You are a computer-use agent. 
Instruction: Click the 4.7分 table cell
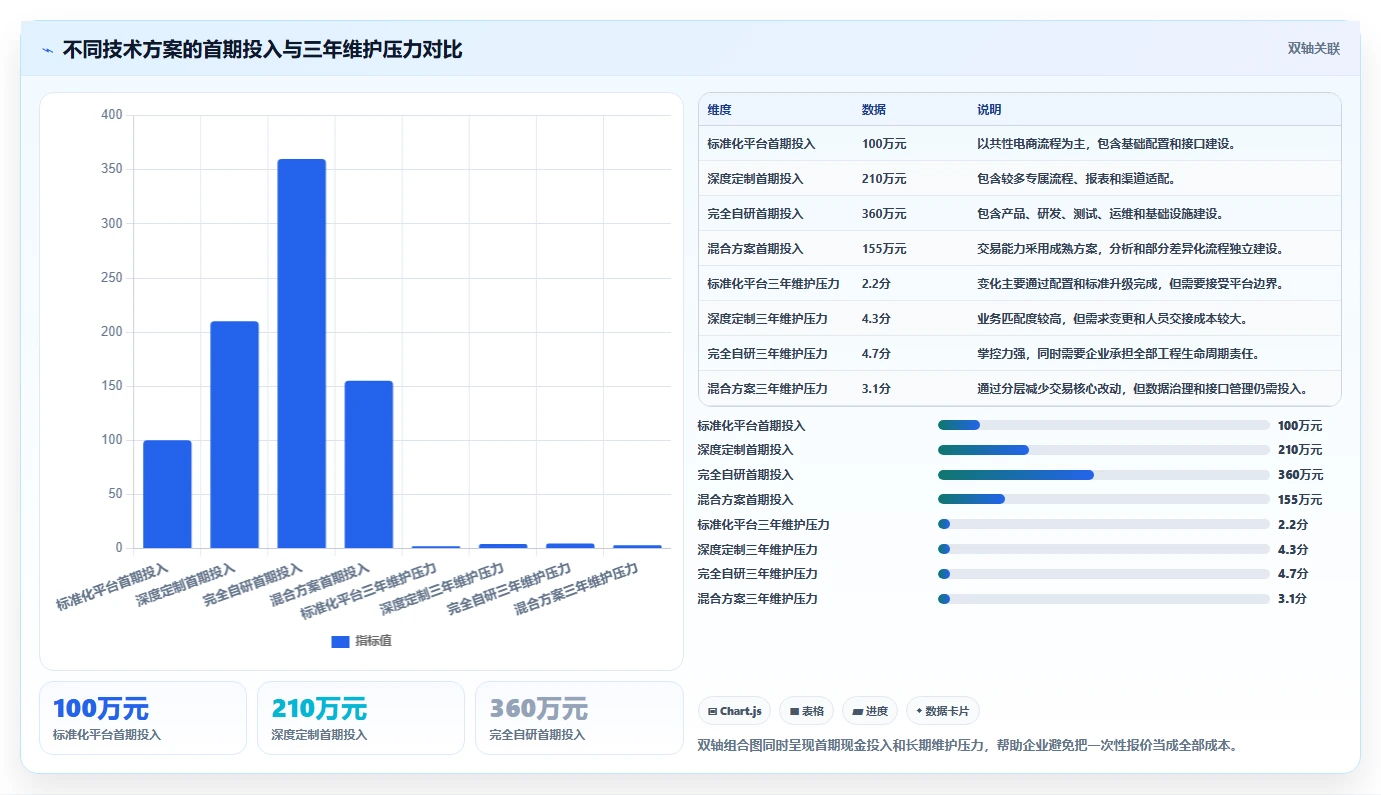point(876,354)
